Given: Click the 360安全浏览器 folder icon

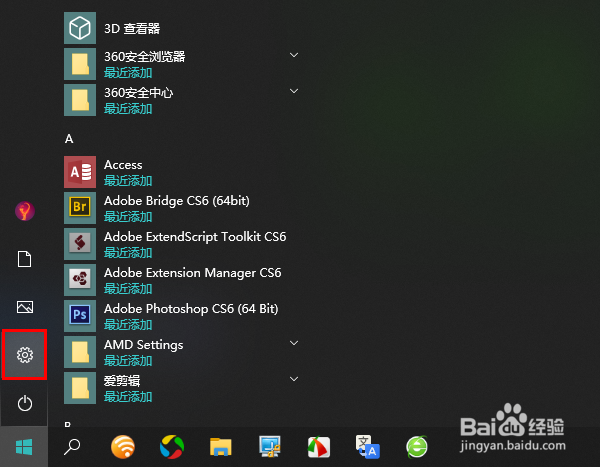Looking at the screenshot, I should tap(80, 64).
